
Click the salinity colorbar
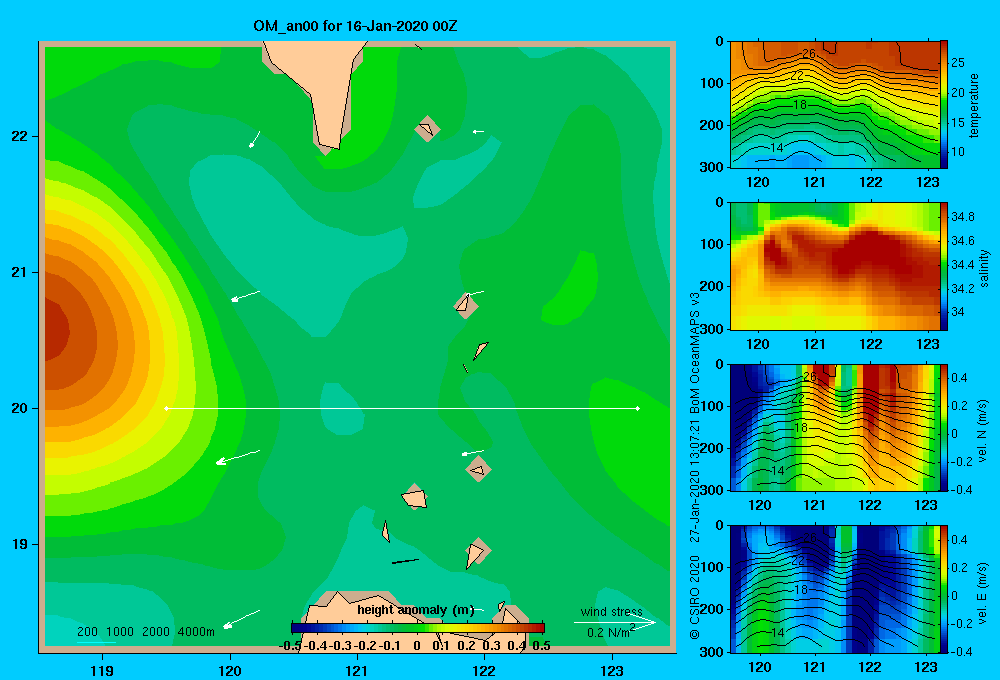pos(944,266)
